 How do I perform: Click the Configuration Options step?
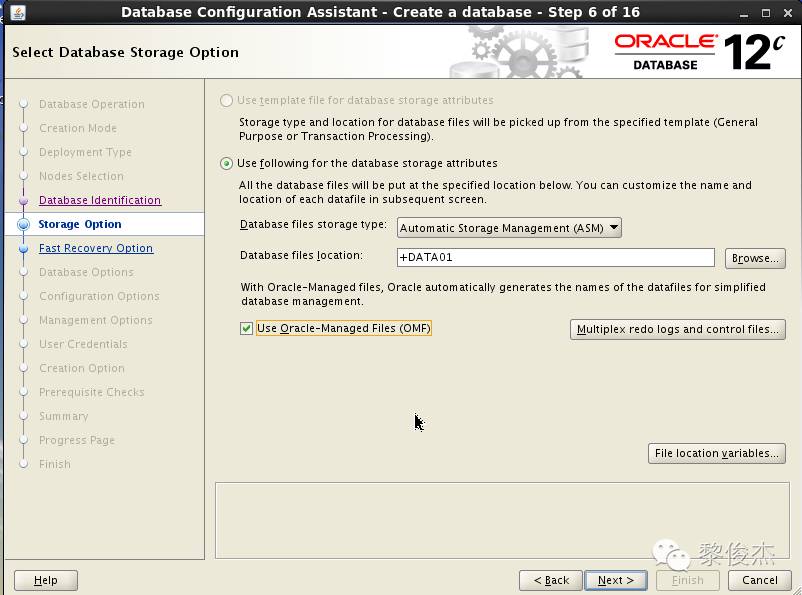99,296
